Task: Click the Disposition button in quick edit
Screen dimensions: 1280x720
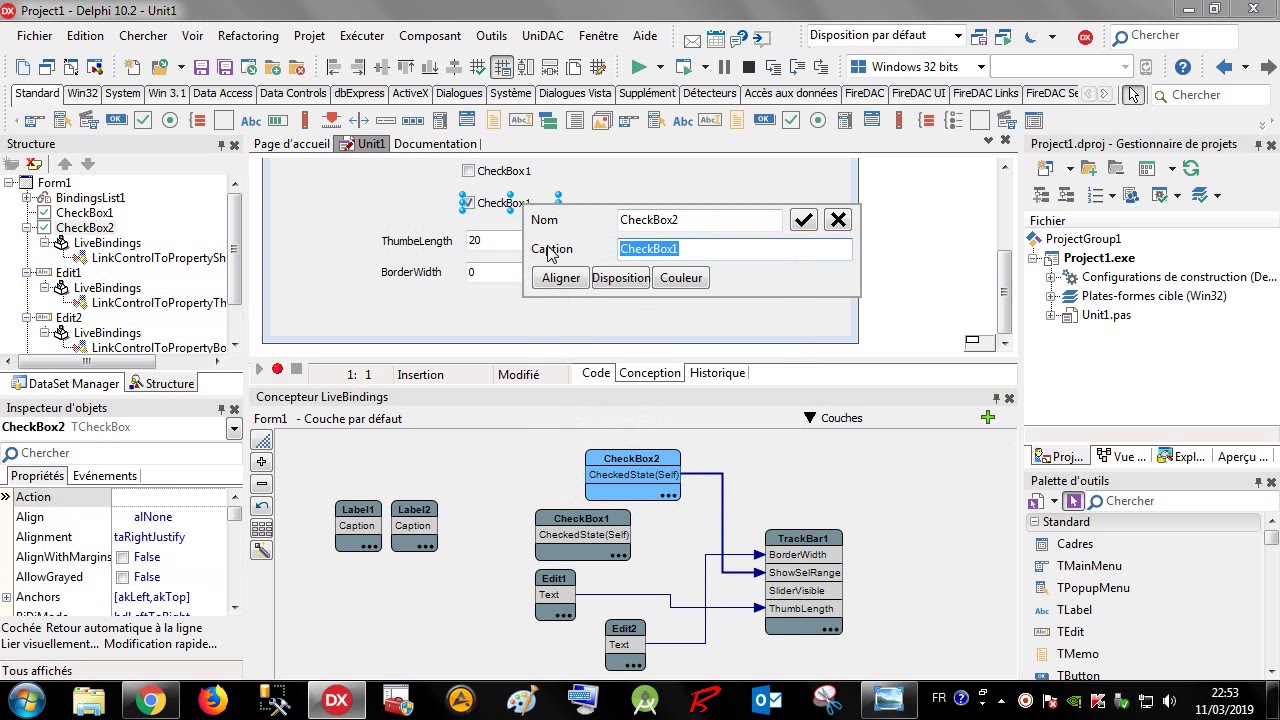Action: click(x=620, y=278)
